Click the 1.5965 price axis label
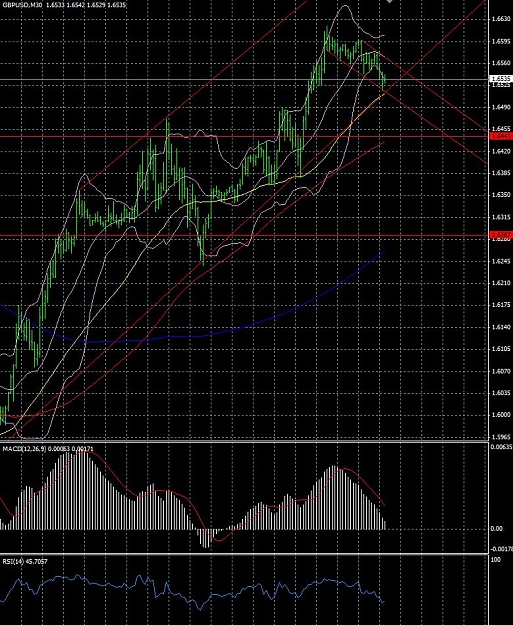513x625 pixels. (501, 437)
